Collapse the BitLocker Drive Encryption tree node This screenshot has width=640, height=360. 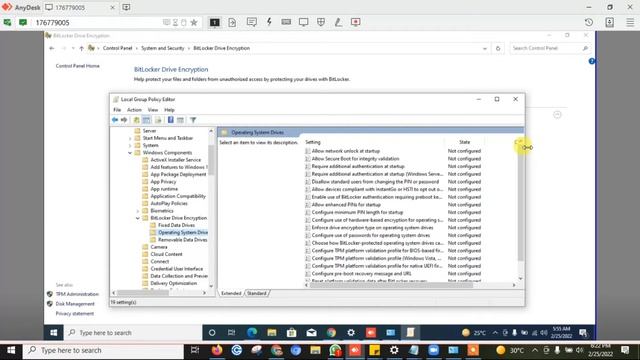tap(138, 218)
